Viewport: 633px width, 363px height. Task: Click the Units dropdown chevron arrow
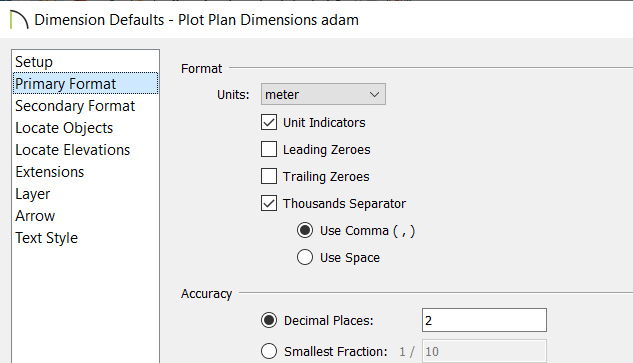point(374,95)
